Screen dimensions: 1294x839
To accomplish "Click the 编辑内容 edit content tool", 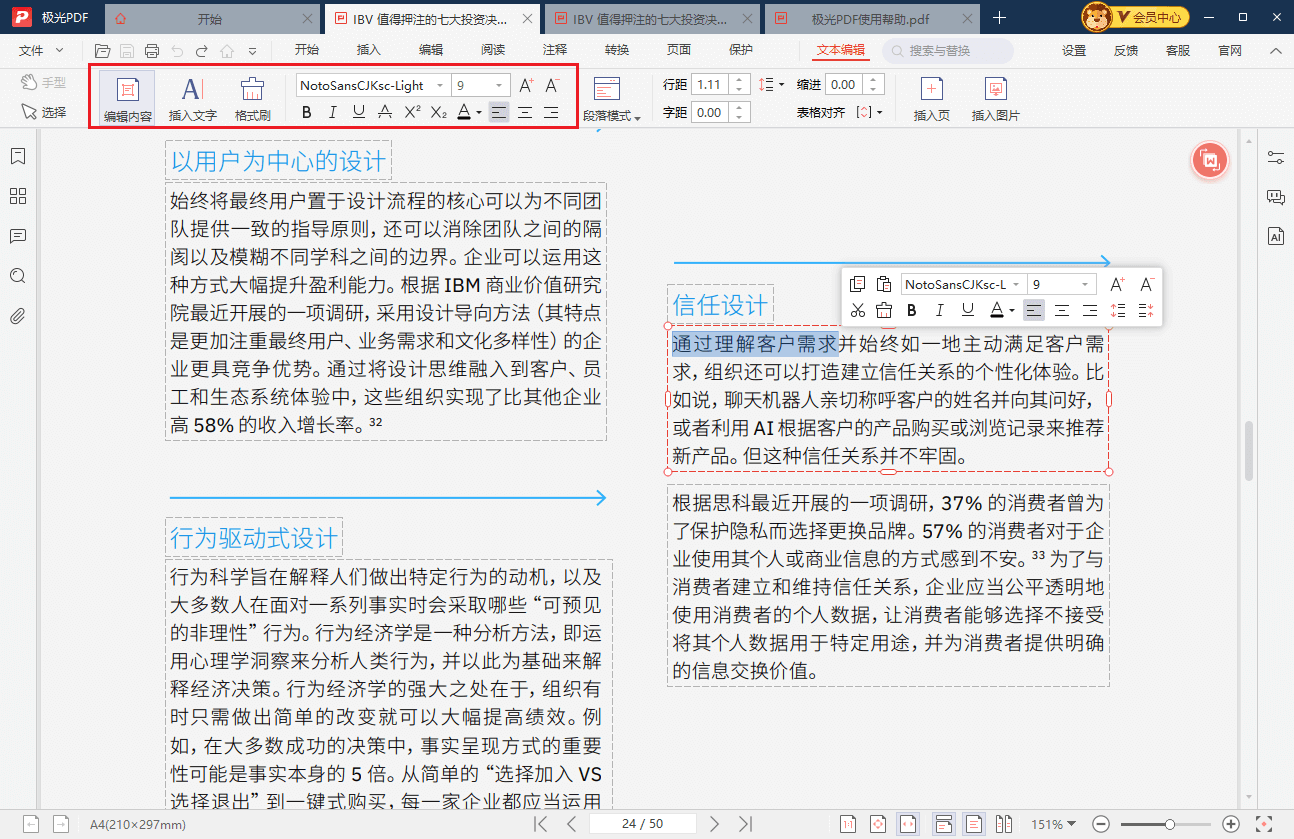I will pyautogui.click(x=127, y=98).
